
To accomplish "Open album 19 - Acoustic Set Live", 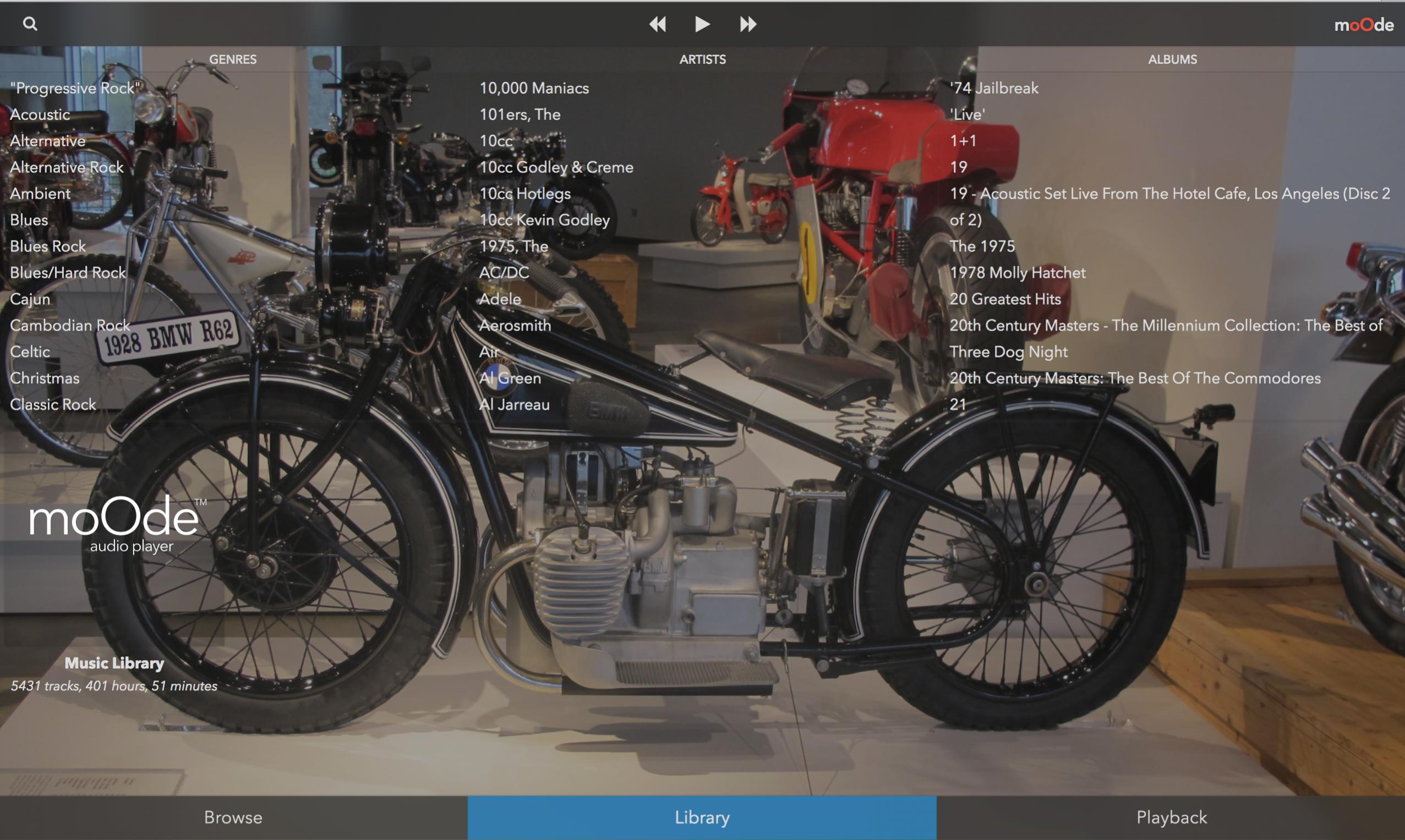I will (x=1169, y=207).
